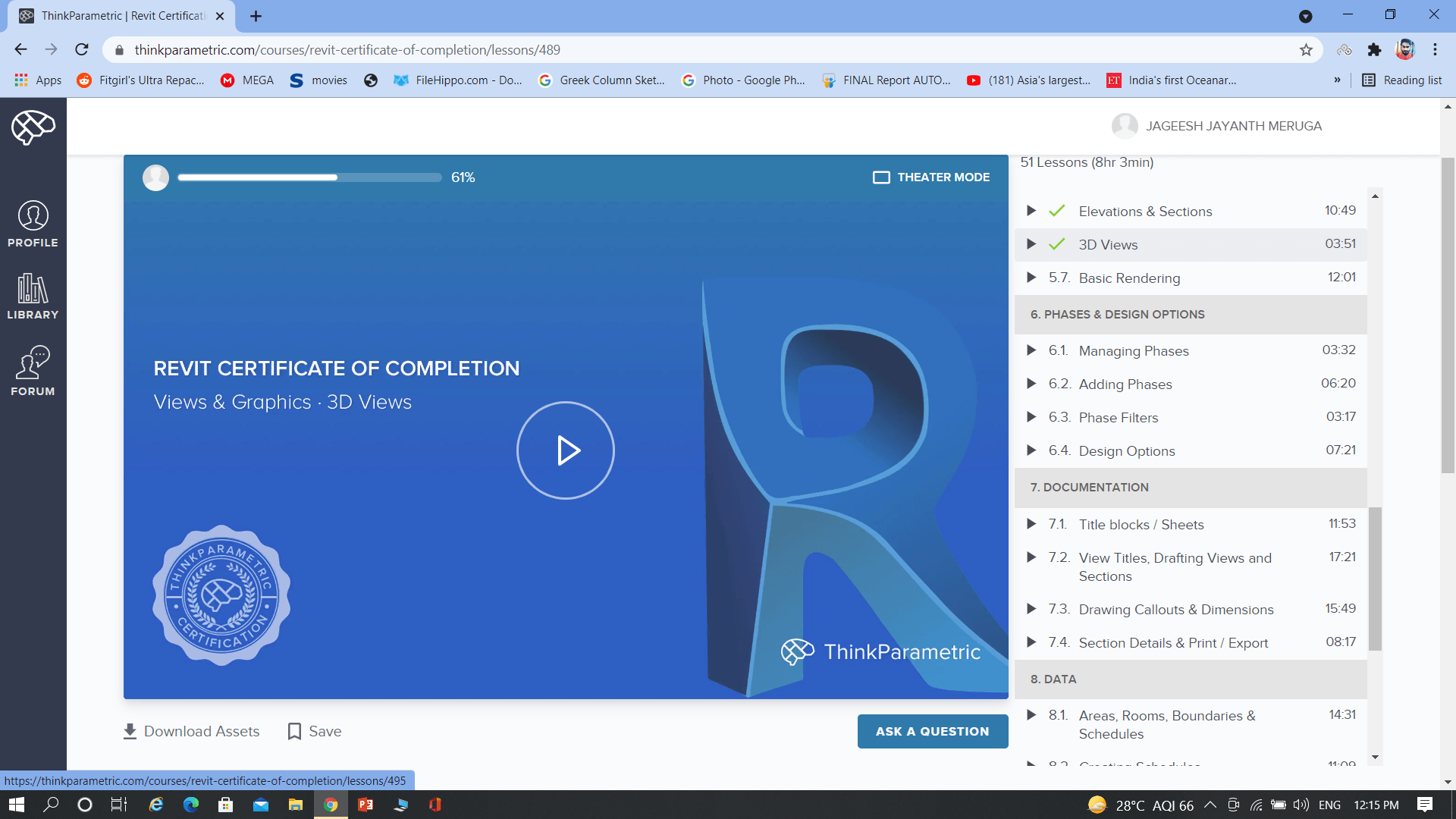
Task: Open the JAGEESH JAYANTH MERUGA account name
Action: click(x=1234, y=126)
